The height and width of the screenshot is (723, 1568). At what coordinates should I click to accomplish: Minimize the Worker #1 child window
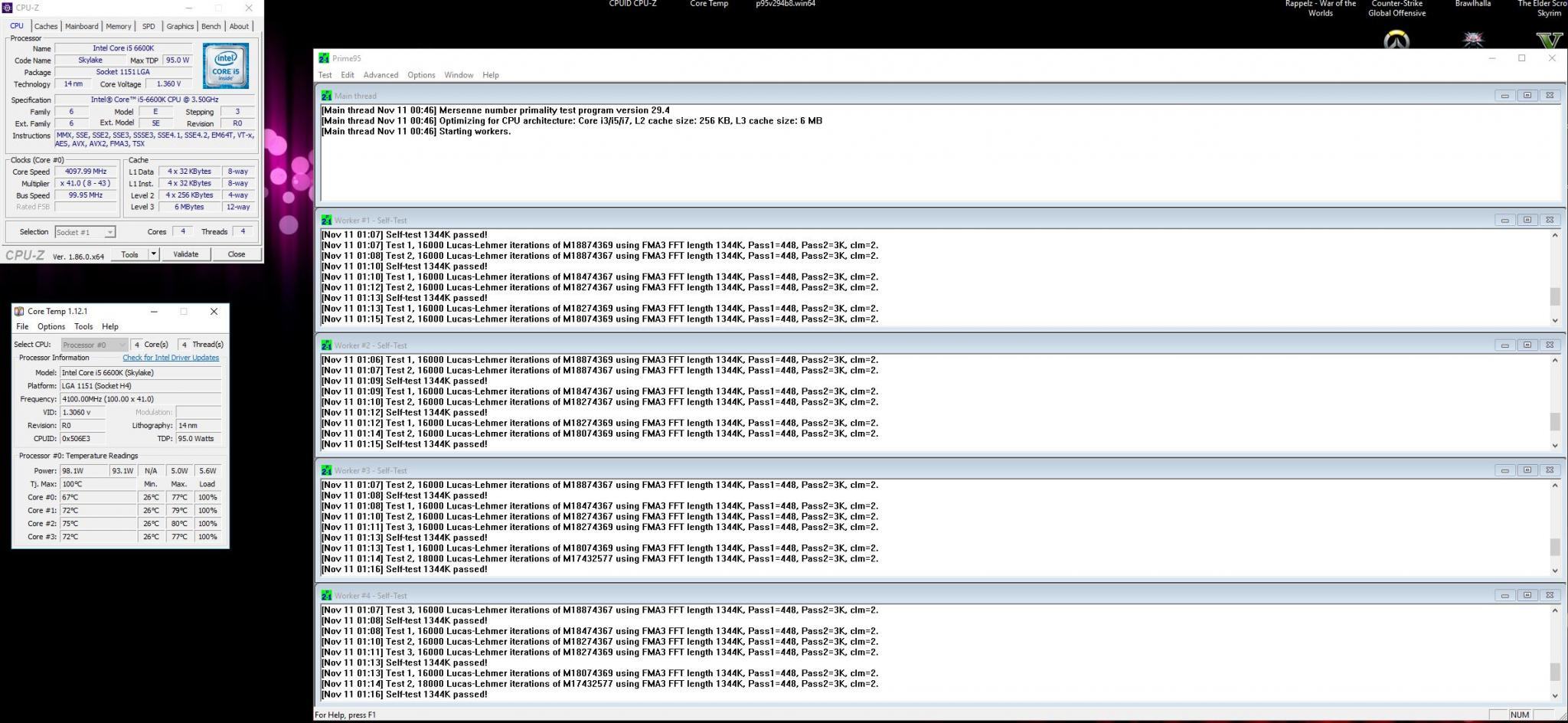click(x=1504, y=220)
